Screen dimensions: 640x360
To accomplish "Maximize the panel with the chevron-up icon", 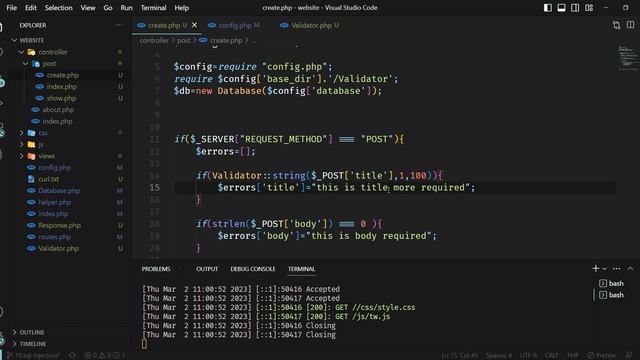I will point(631,269).
